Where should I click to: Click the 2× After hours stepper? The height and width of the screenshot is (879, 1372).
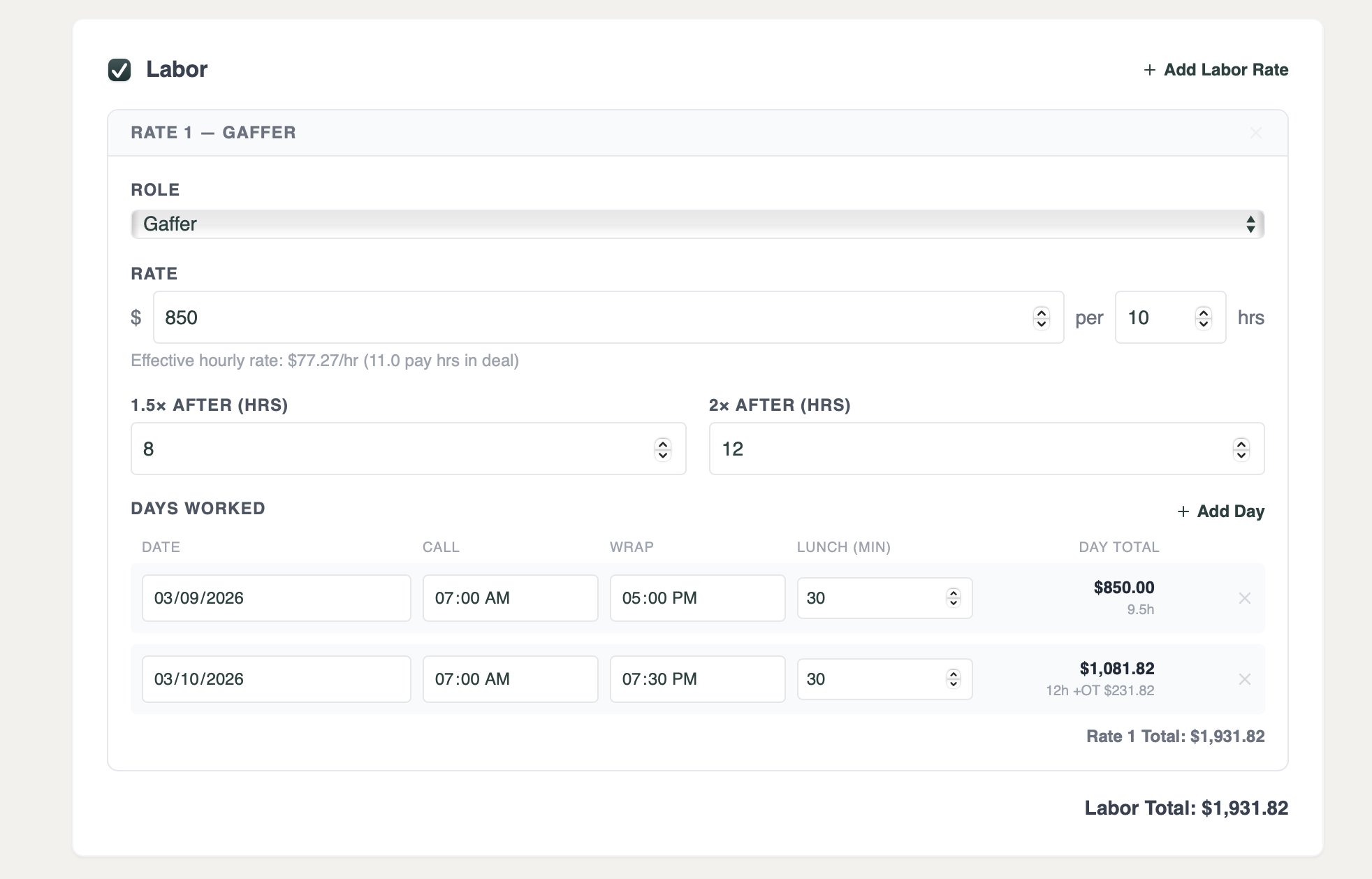click(1241, 449)
